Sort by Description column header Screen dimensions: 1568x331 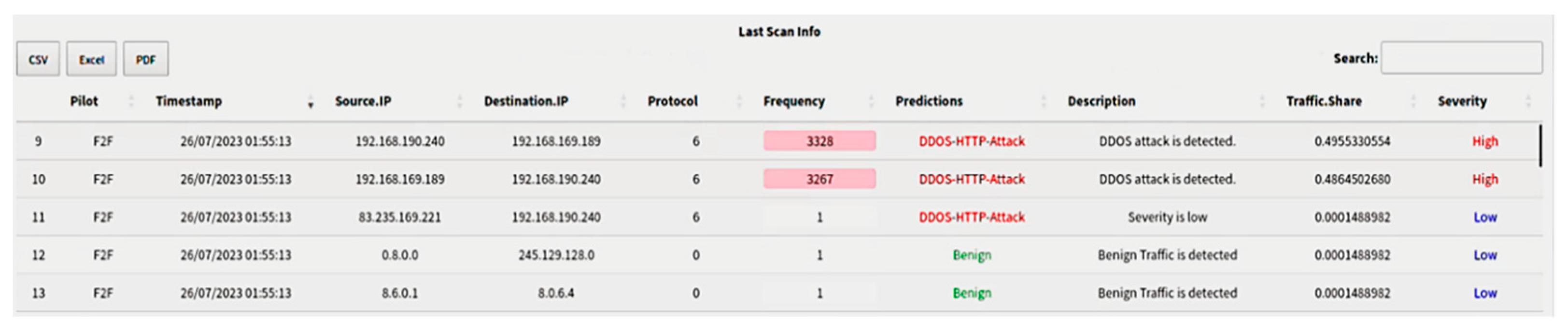(x=1101, y=101)
